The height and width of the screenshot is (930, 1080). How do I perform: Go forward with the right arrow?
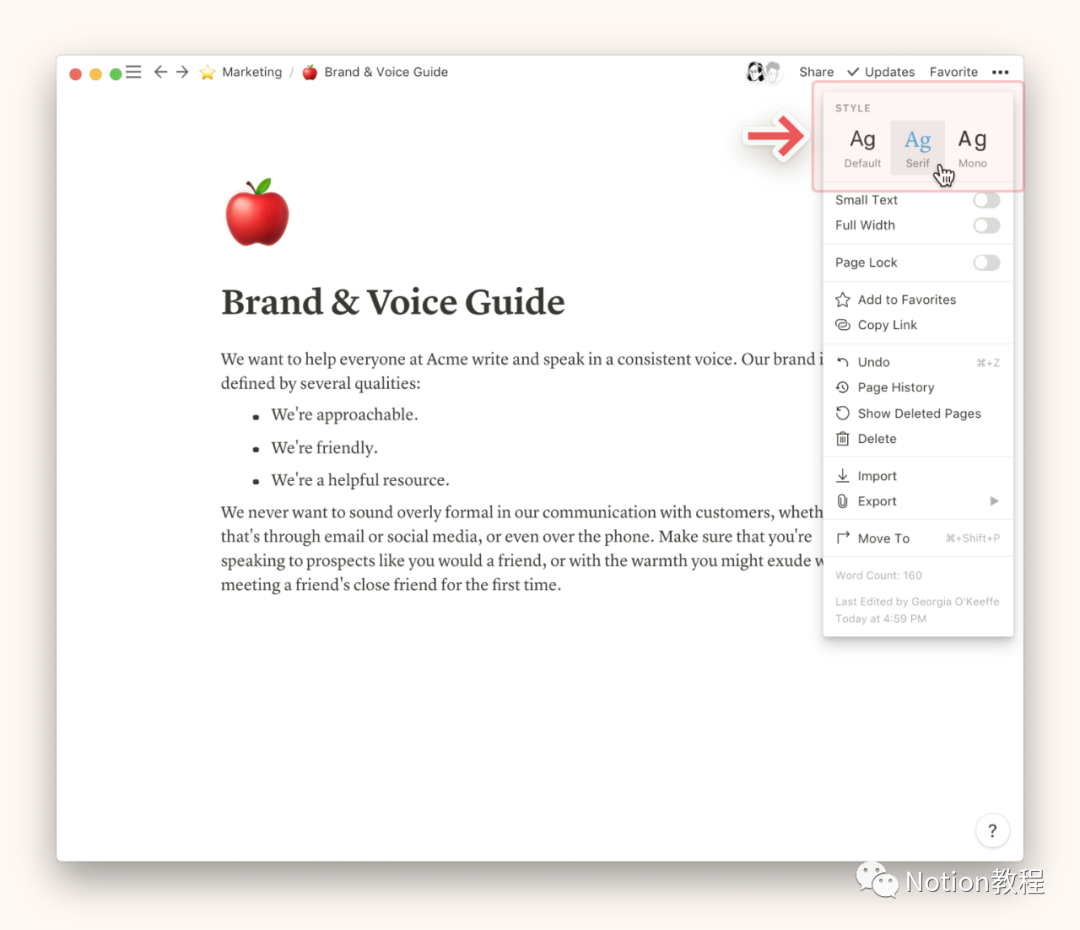click(182, 72)
